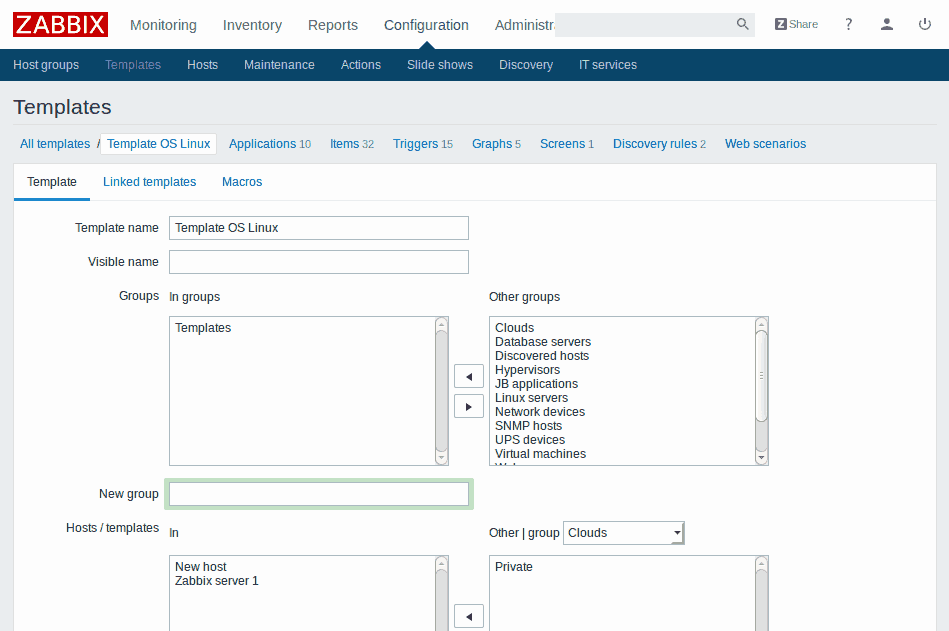Click the logout power icon

pos(925,25)
